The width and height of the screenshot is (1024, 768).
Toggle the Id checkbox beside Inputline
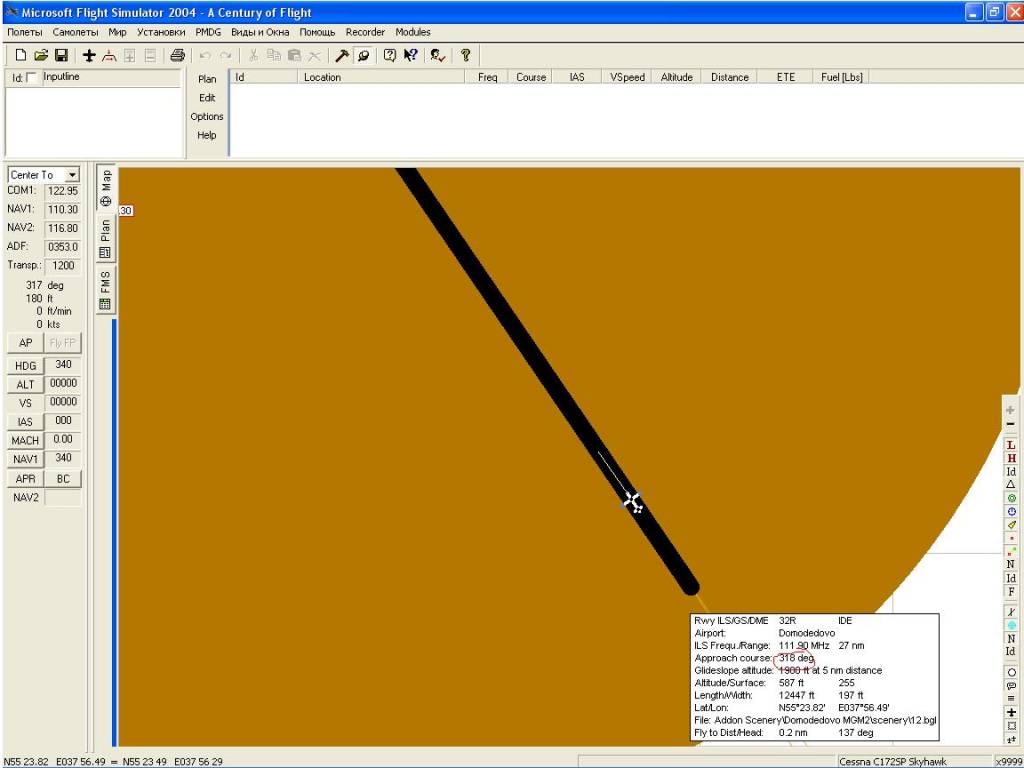point(31,78)
